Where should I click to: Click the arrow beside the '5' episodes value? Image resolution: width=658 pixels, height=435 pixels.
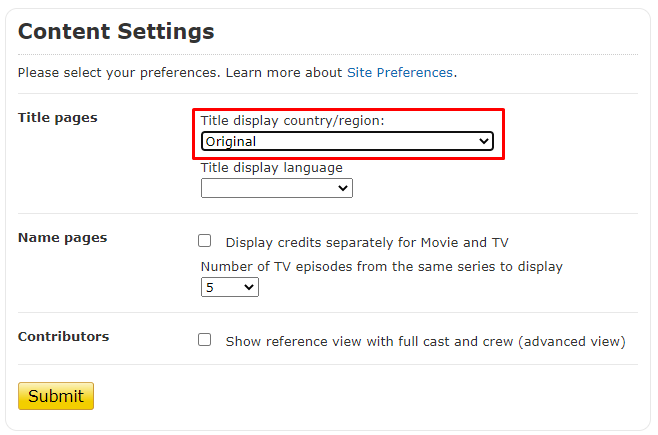click(x=249, y=287)
